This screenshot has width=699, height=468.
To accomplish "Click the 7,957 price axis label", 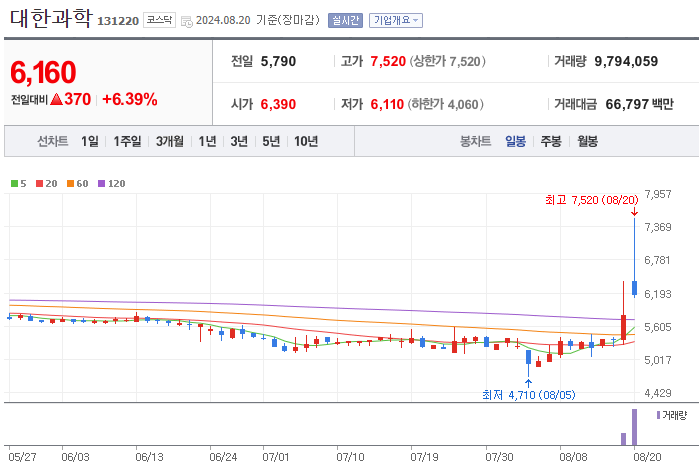I will (x=658, y=194).
